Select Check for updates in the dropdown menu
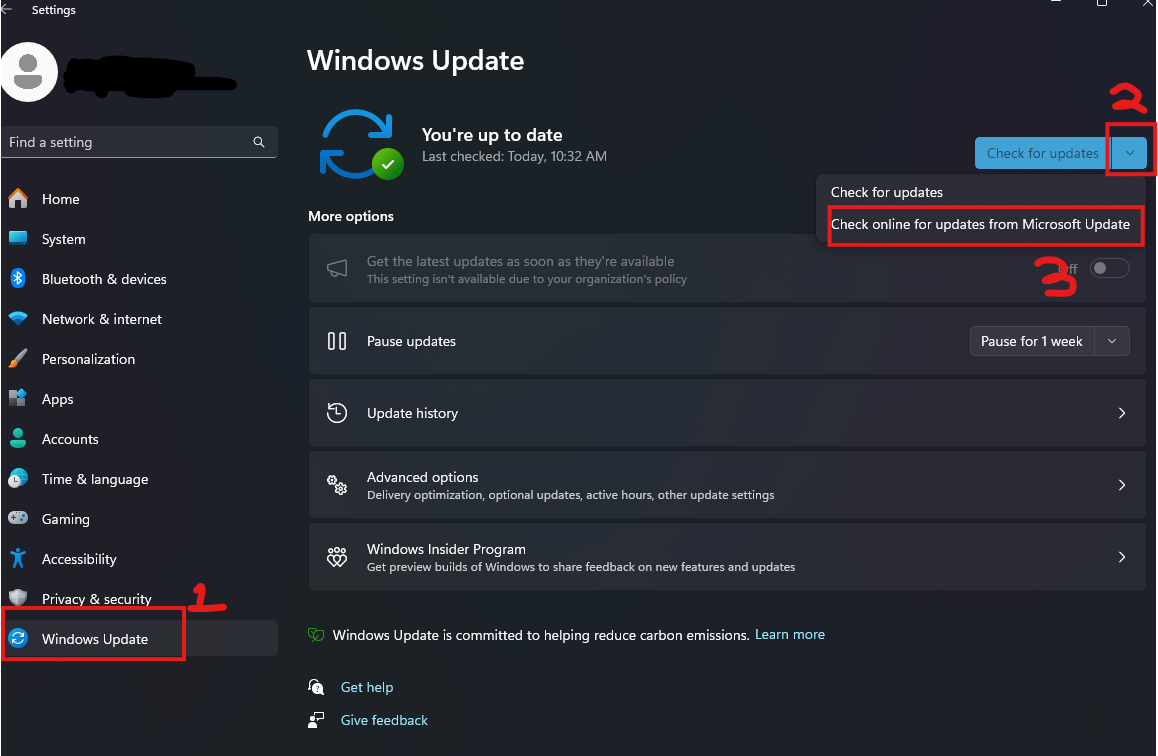This screenshot has width=1158, height=756. click(887, 192)
